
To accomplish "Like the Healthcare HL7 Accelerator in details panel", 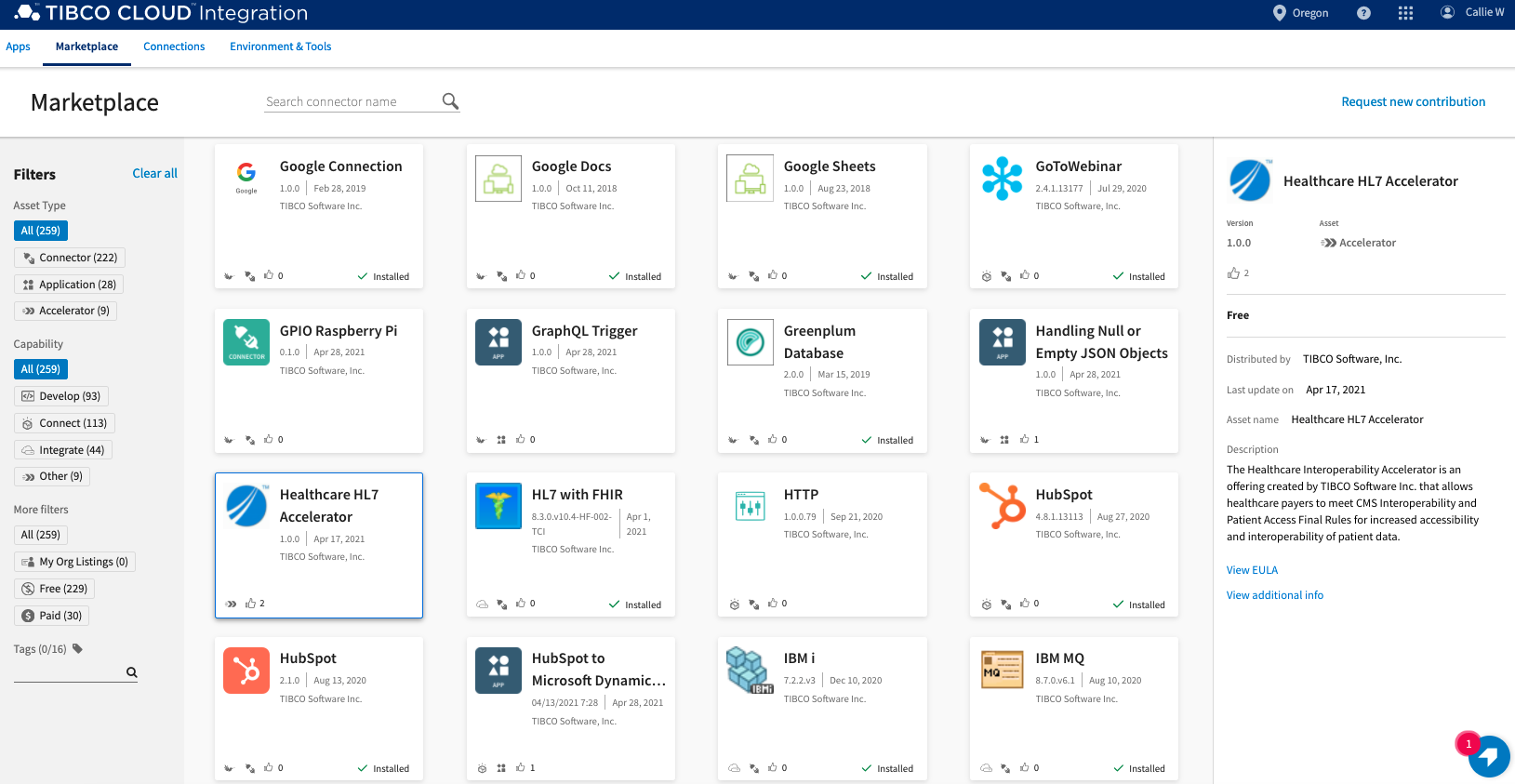I will click(x=1233, y=272).
